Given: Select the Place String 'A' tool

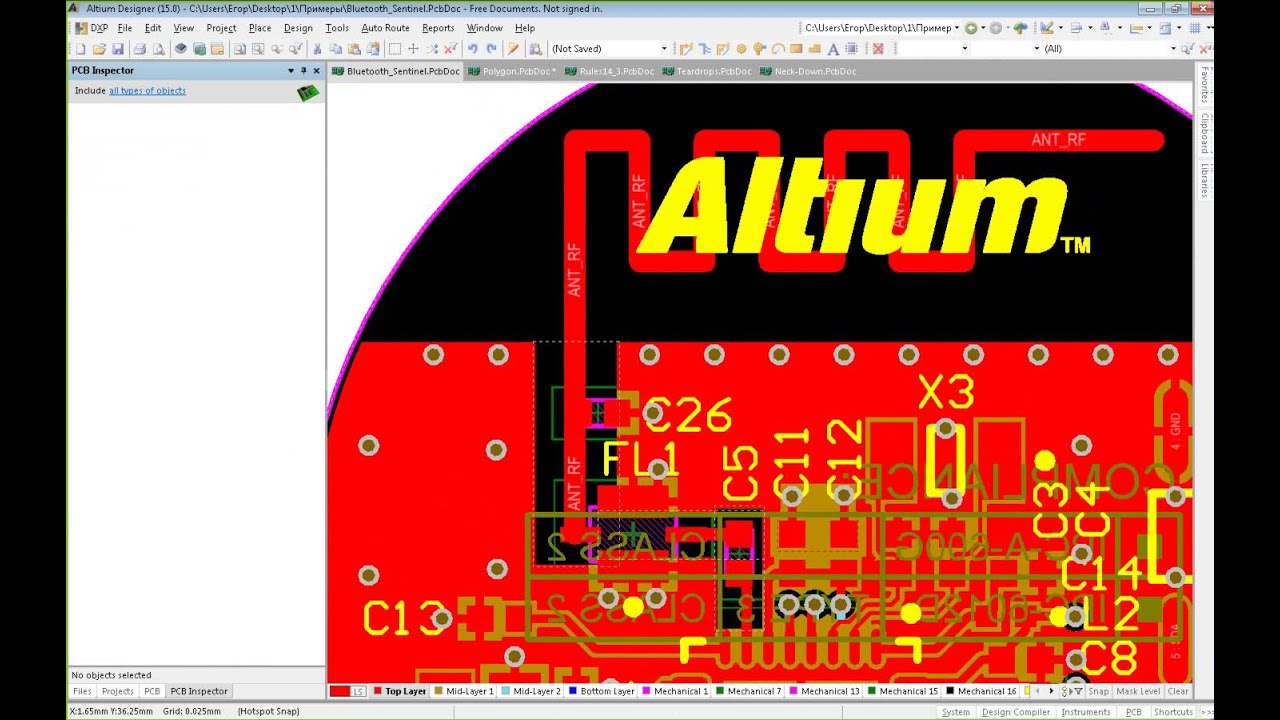Looking at the screenshot, I should [x=833, y=48].
